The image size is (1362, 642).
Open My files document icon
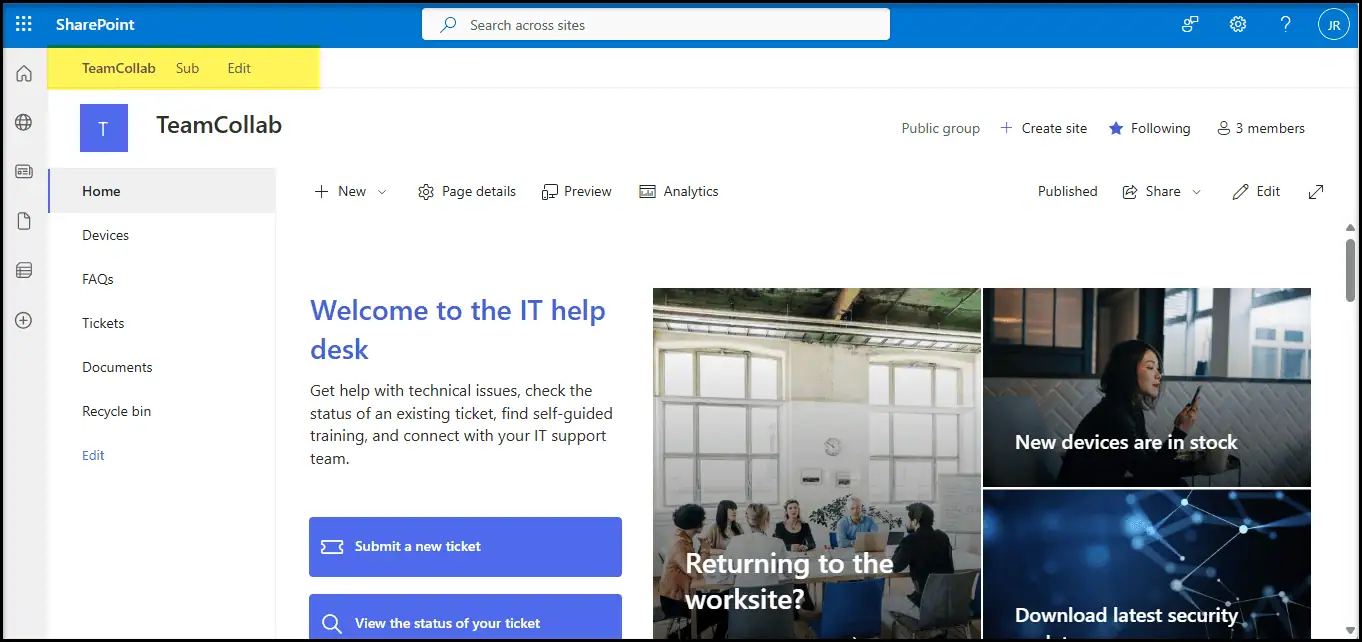pos(24,221)
